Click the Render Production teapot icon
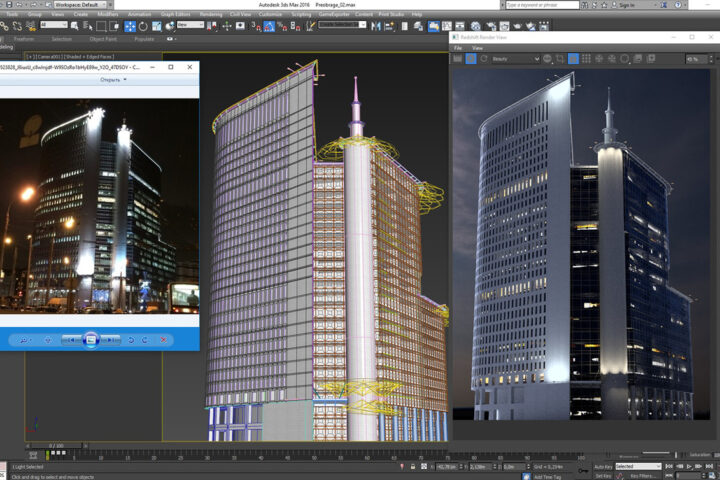Screen dimensions: 720x480 518,27
